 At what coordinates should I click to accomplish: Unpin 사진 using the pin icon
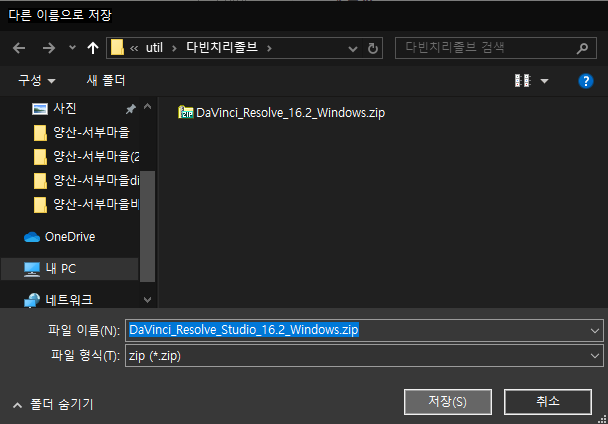click(x=131, y=109)
